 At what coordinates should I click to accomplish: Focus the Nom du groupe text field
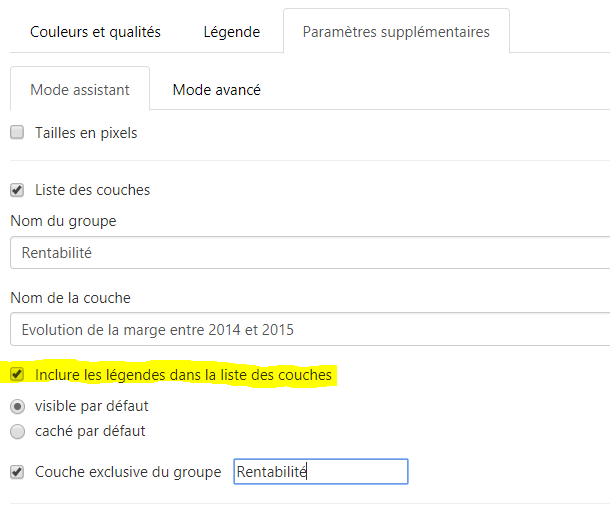[310, 253]
